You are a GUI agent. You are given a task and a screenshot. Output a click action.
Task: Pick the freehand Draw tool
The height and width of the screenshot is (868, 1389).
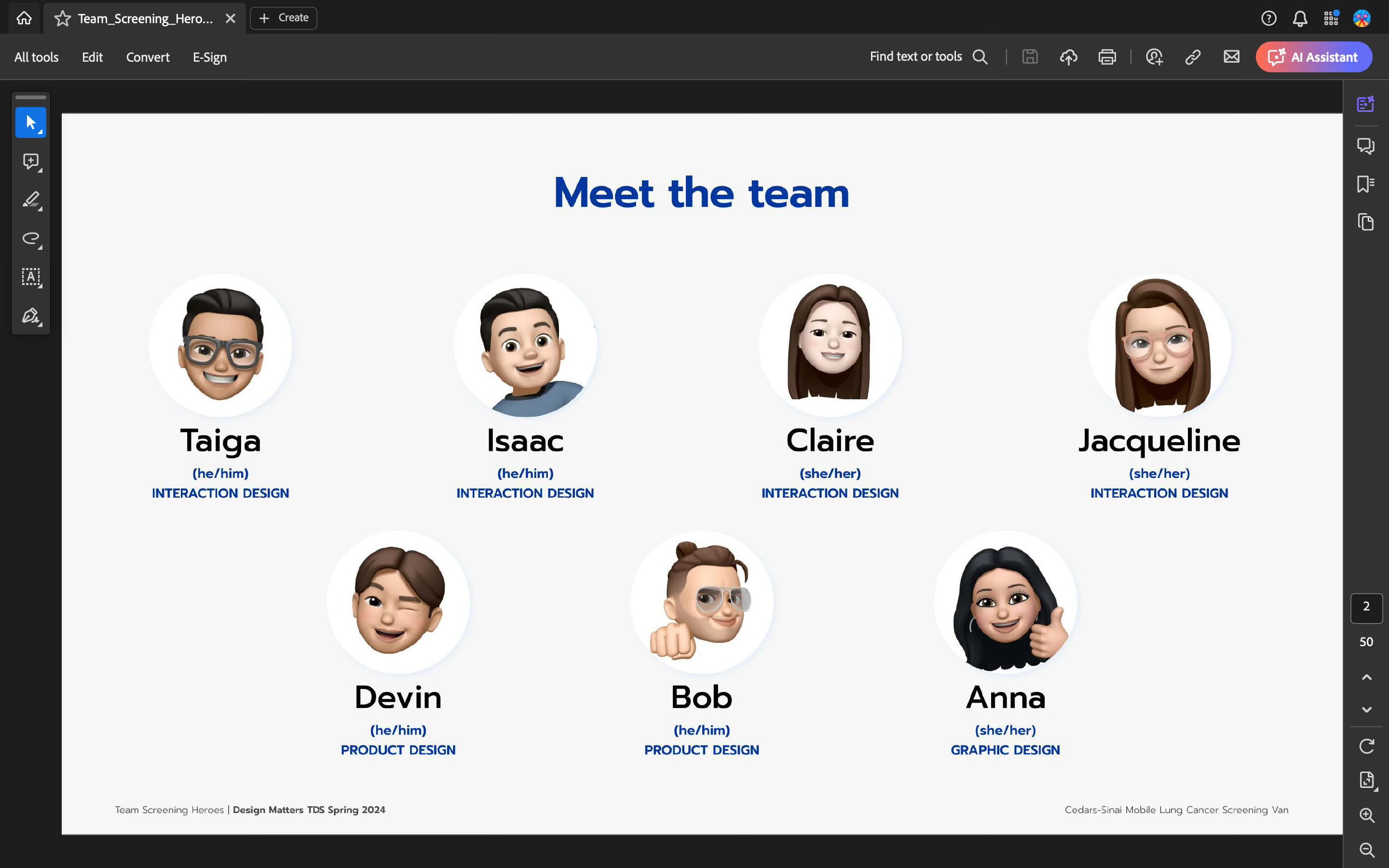[30, 238]
